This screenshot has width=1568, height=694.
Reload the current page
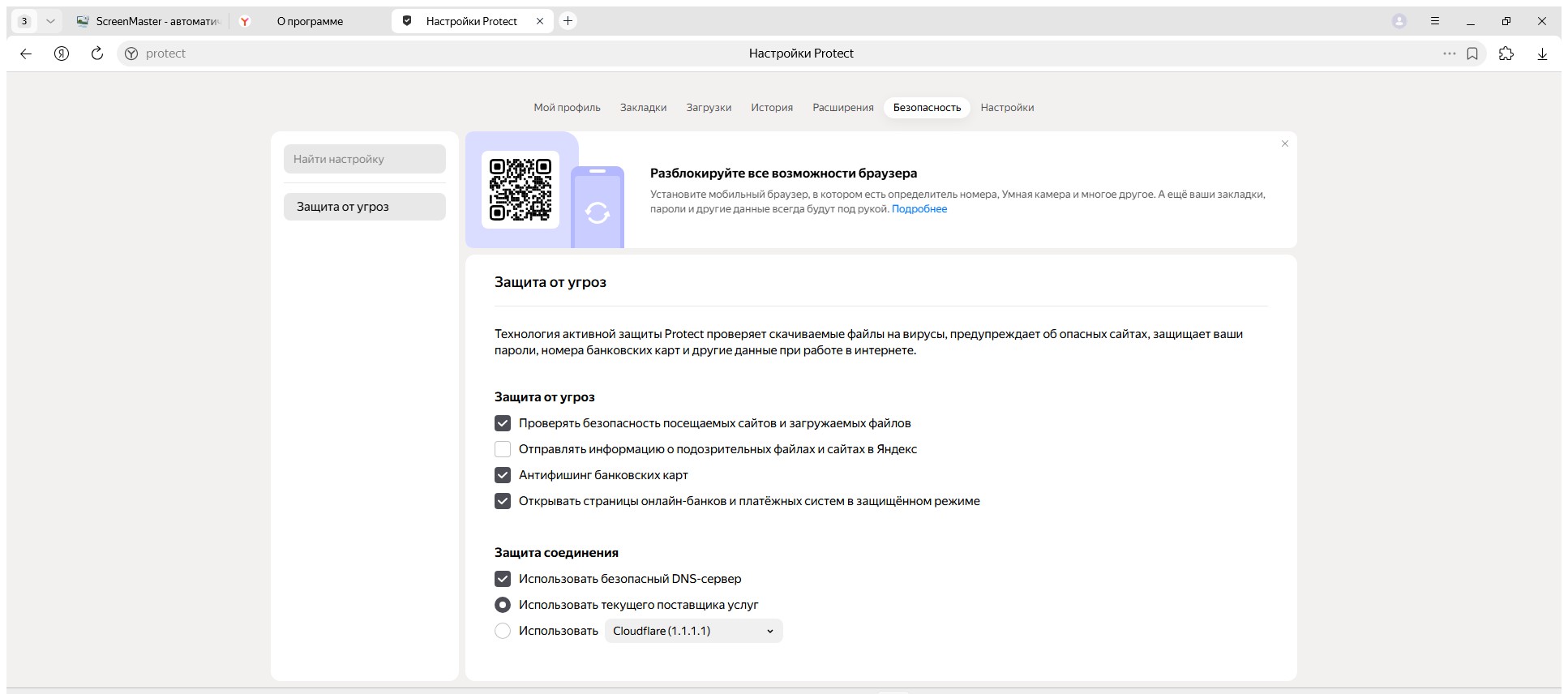tap(97, 54)
